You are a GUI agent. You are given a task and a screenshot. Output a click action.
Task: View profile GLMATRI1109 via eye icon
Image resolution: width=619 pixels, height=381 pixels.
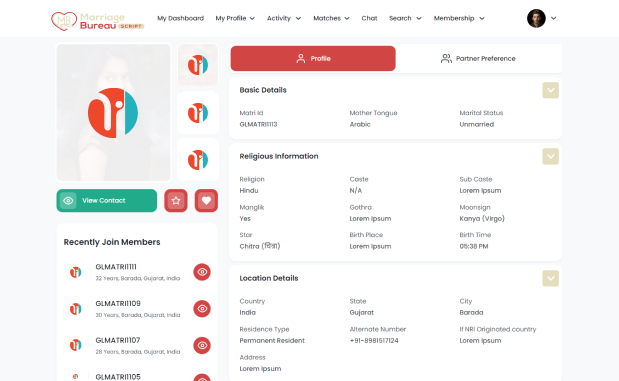coord(202,309)
